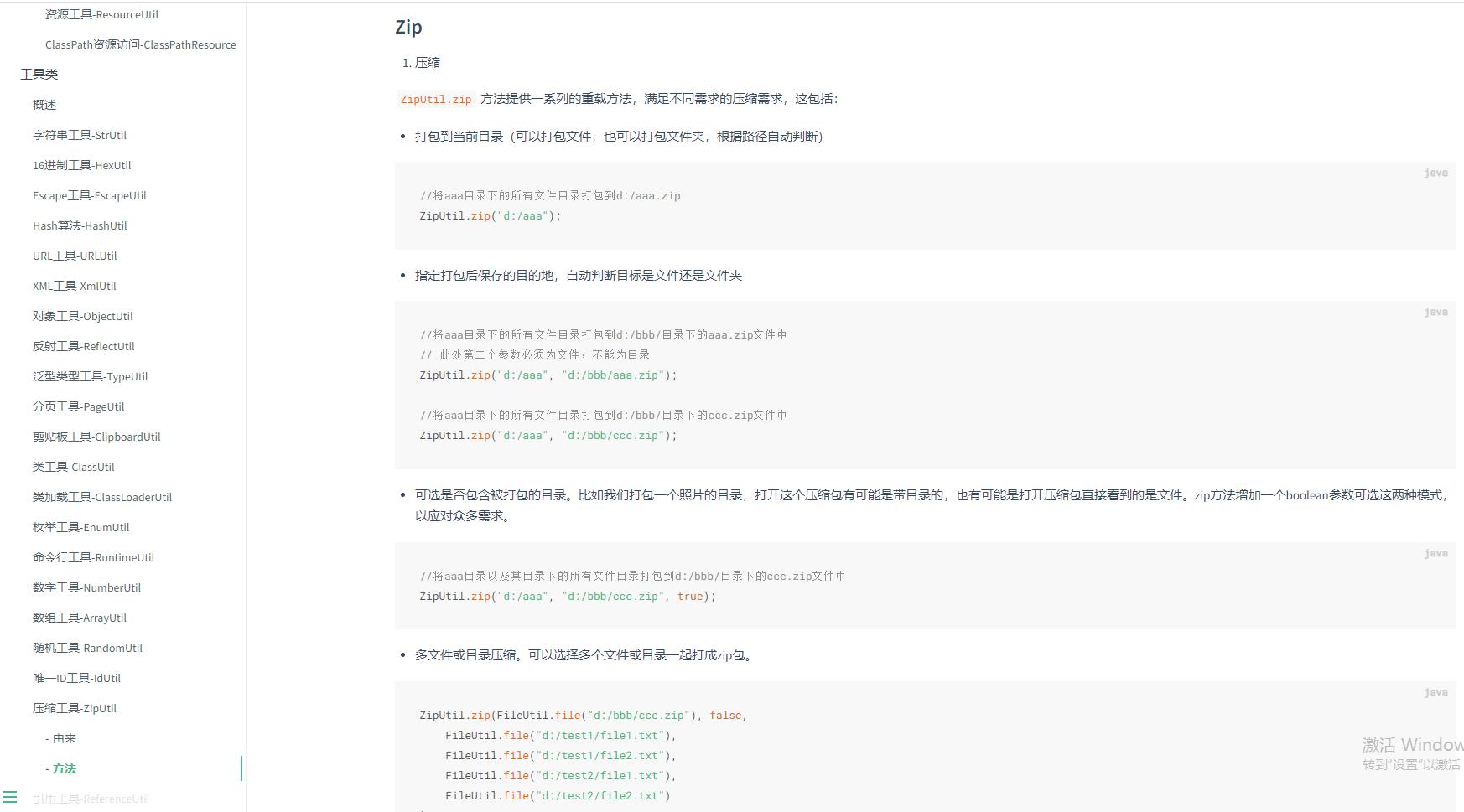Open 命令行工具-RuntimeUtil page
Image resolution: width=1464 pixels, height=812 pixels.
pyautogui.click(x=94, y=557)
